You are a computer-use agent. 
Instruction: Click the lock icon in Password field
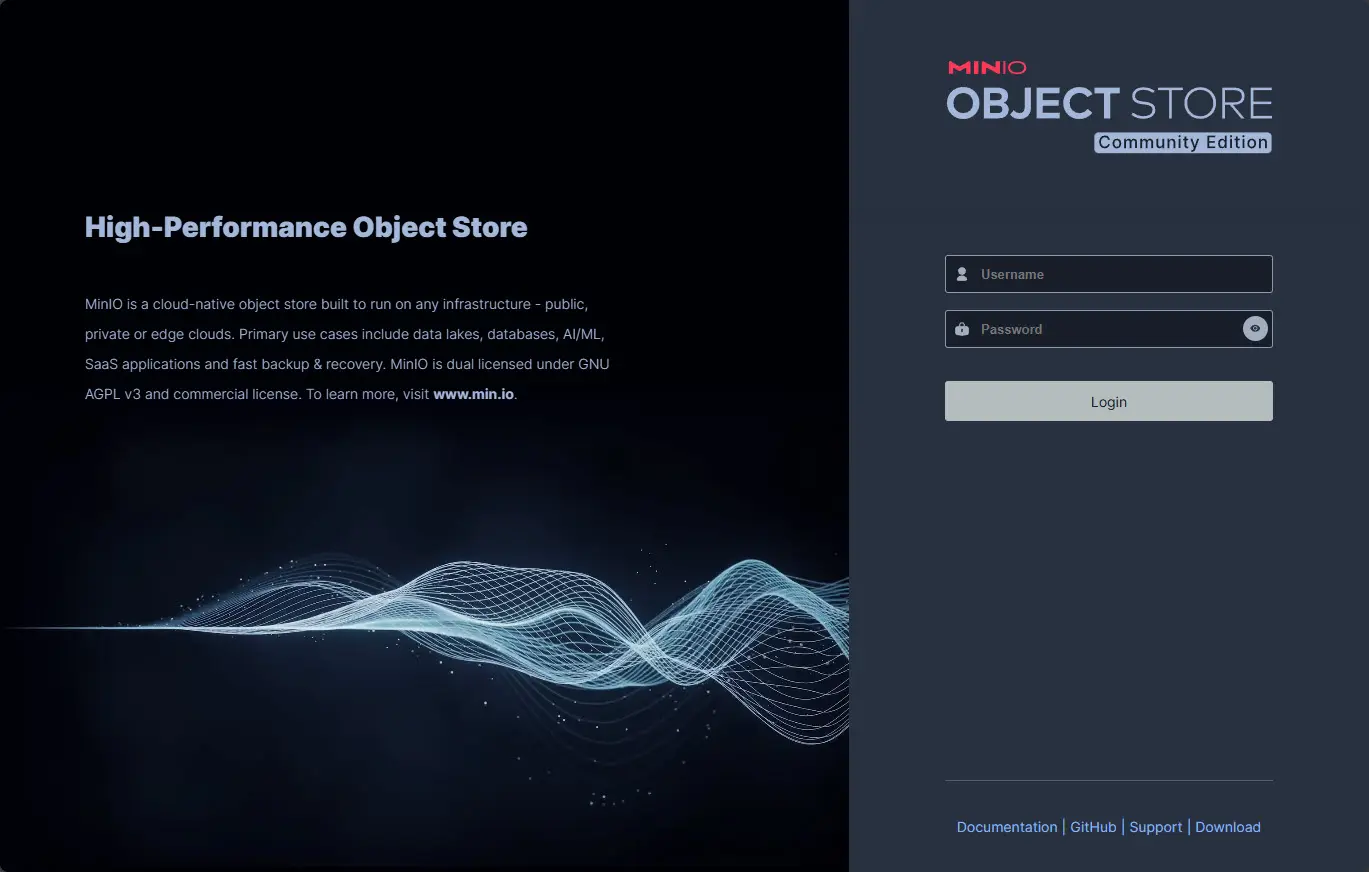[962, 329]
